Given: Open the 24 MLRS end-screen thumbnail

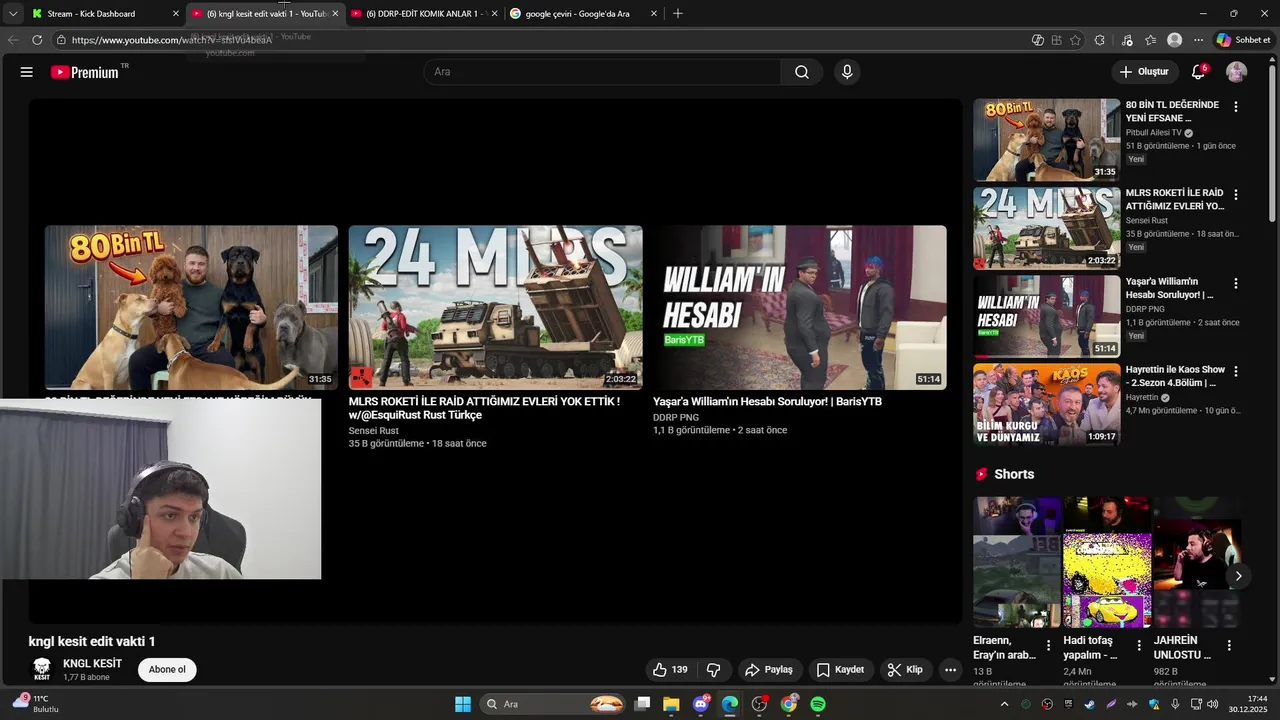Looking at the screenshot, I should [x=495, y=307].
